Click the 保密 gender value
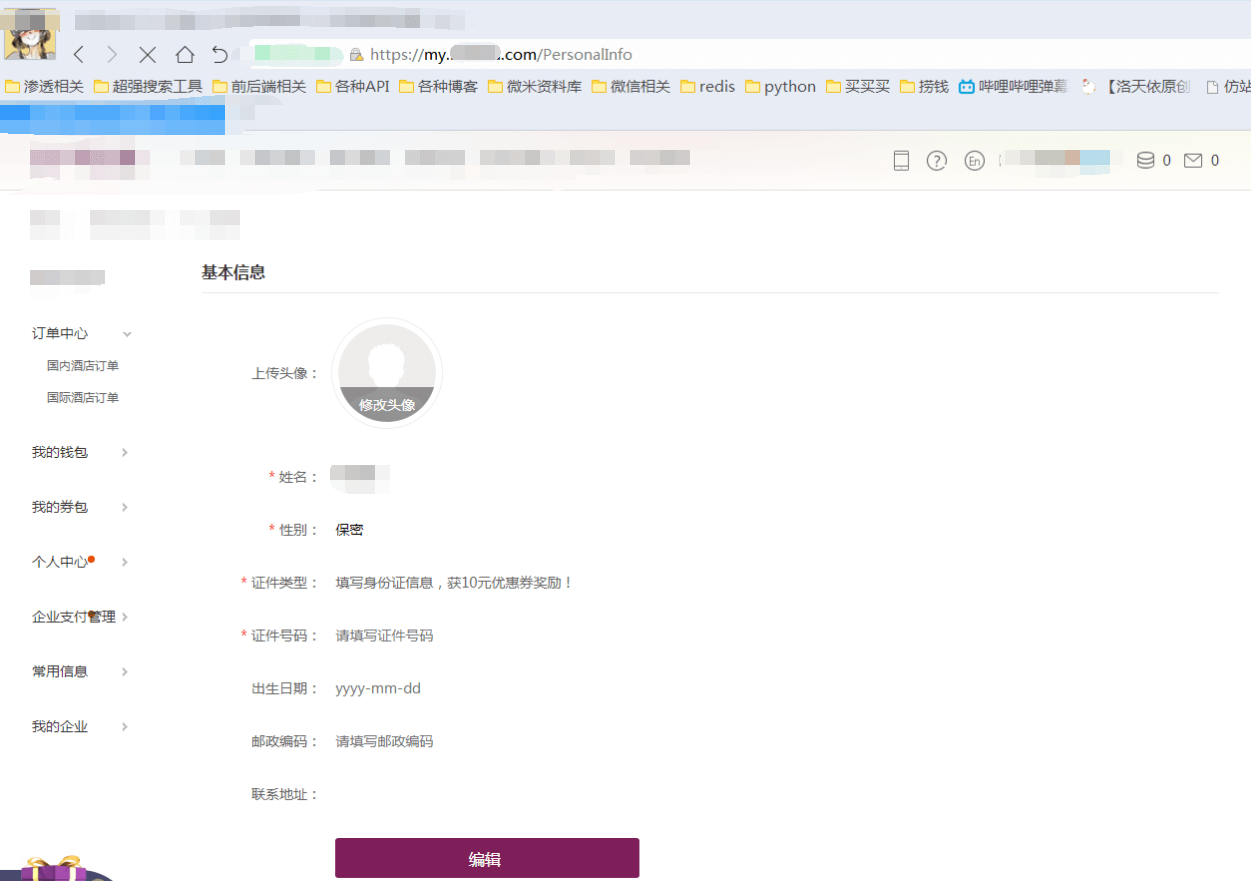The width and height of the screenshot is (1251, 881). tap(350, 530)
